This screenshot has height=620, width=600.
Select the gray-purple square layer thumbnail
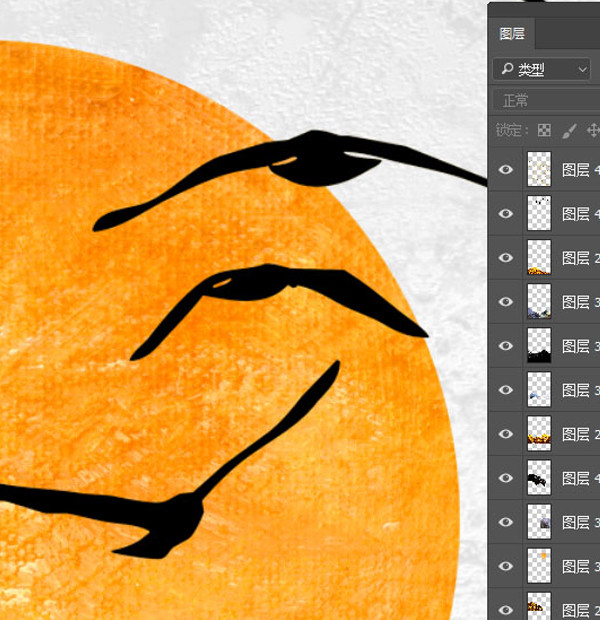click(x=539, y=522)
